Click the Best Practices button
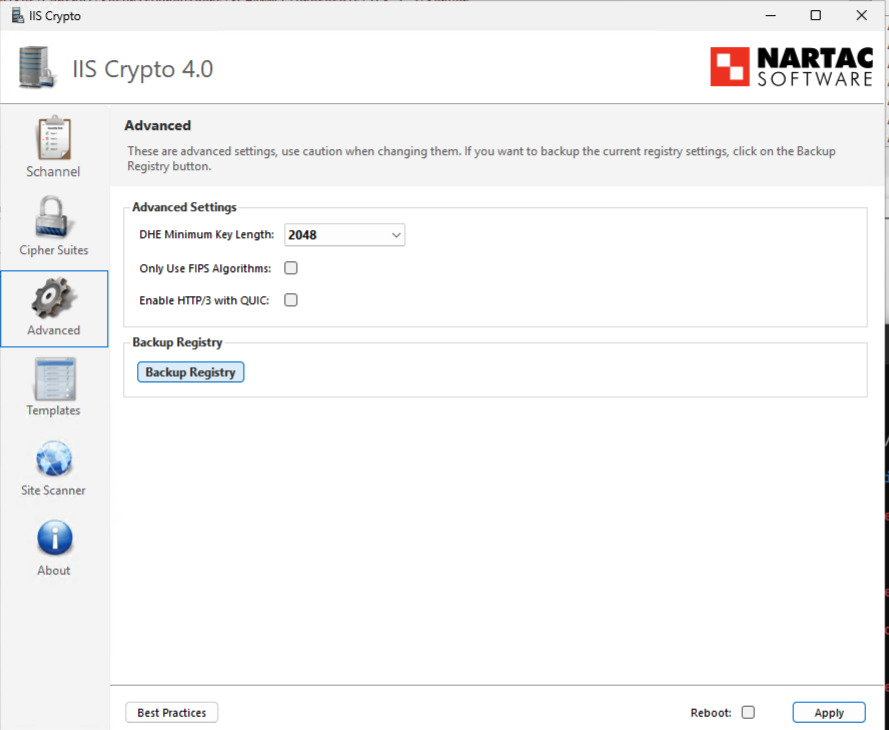 pos(171,713)
